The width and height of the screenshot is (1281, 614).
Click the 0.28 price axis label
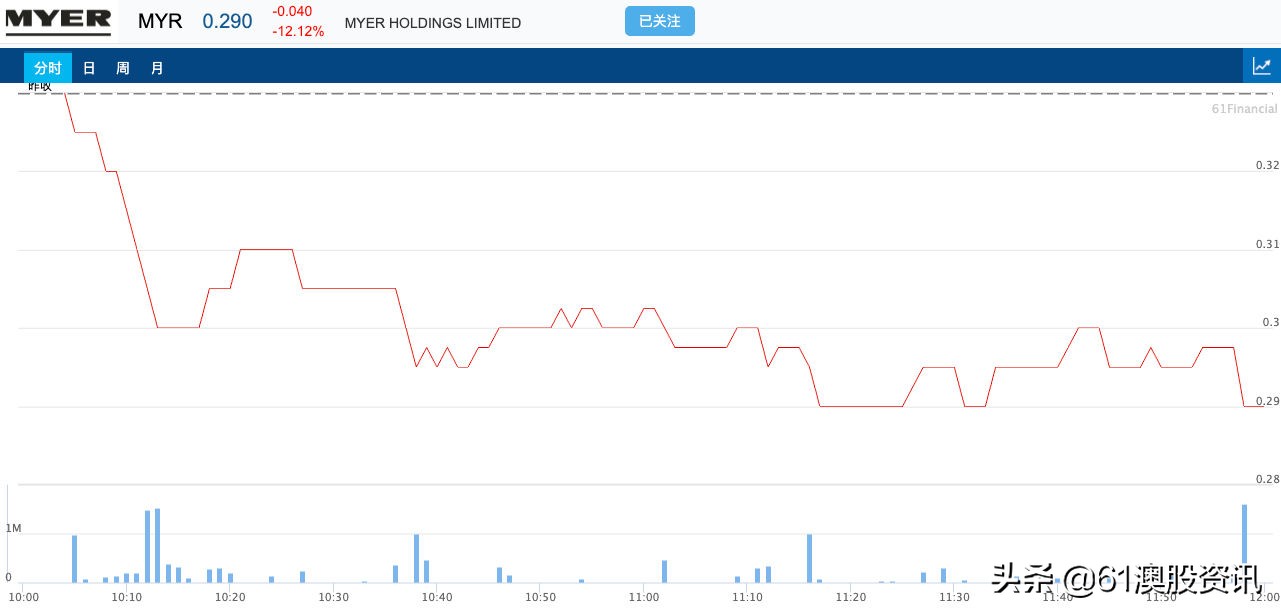tap(1267, 480)
